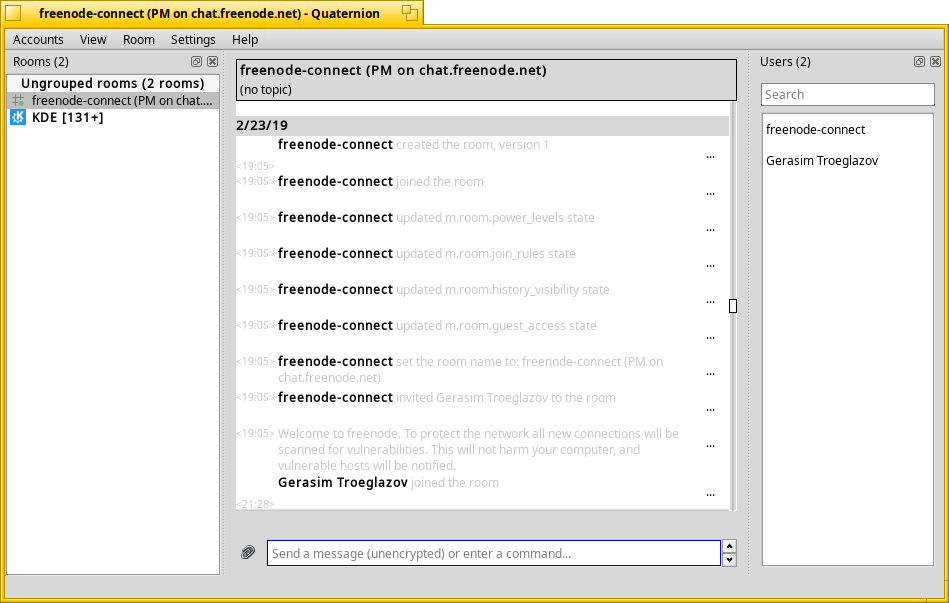Open options for 'created the room' event

point(711,157)
